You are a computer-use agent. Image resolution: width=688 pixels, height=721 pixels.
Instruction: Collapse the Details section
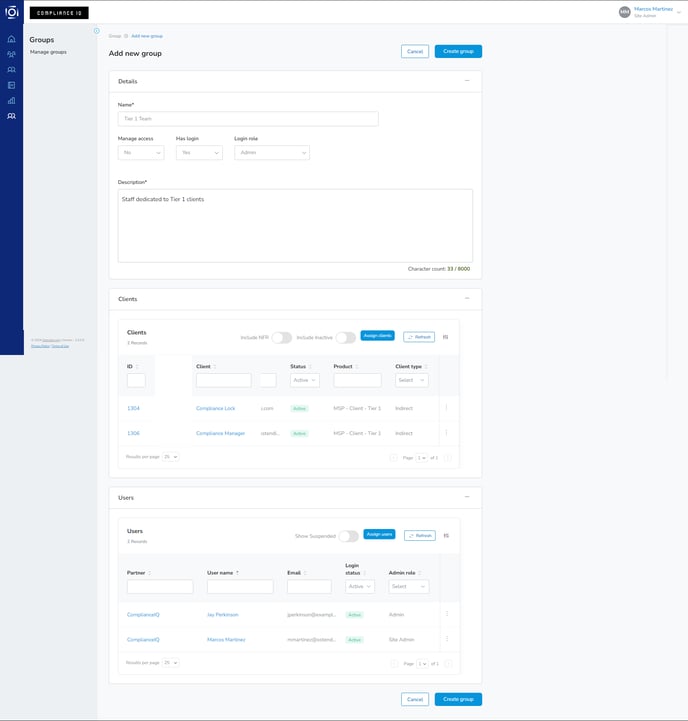467,81
